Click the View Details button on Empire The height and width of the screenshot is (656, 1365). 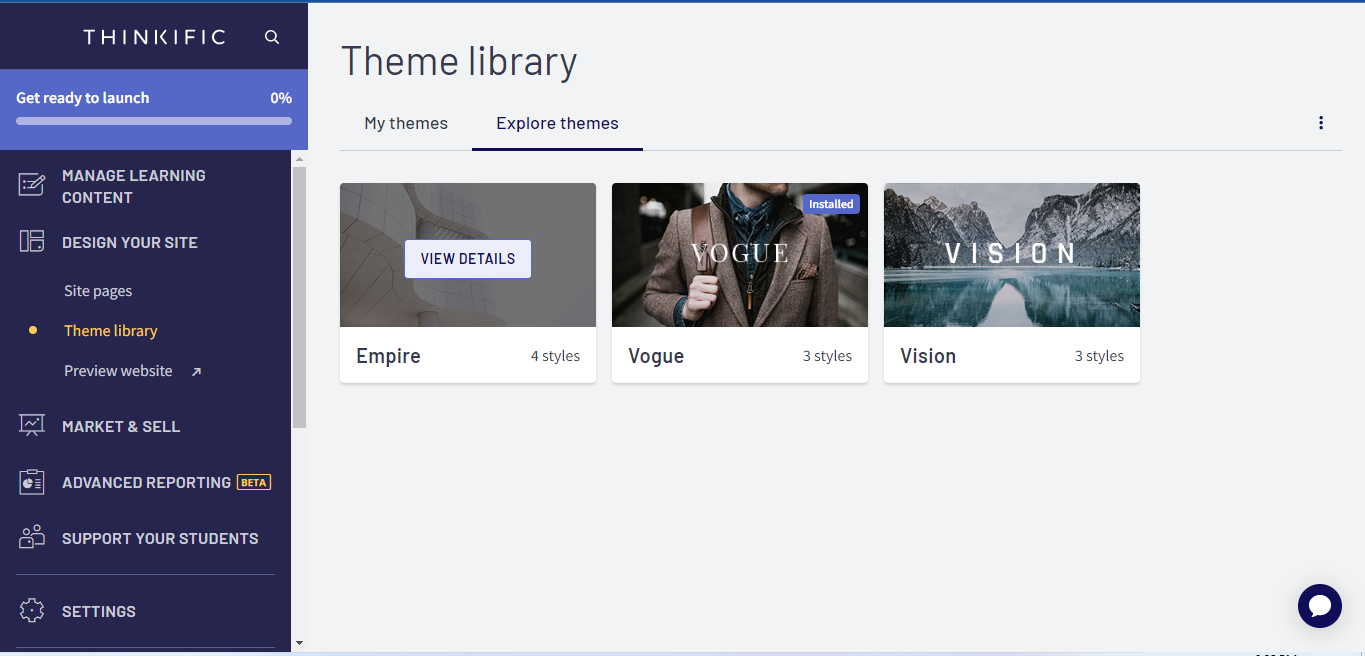tap(468, 259)
